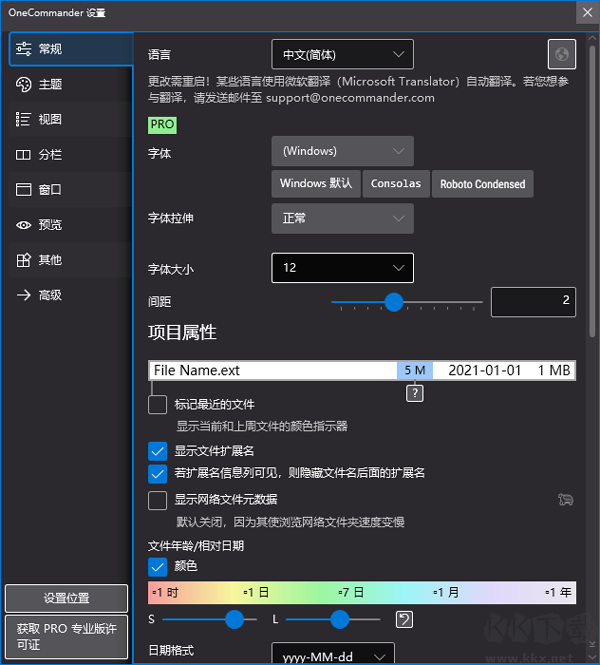Uncheck 显示文件扩展名 checkbox
600x665 pixels.
pos(157,451)
